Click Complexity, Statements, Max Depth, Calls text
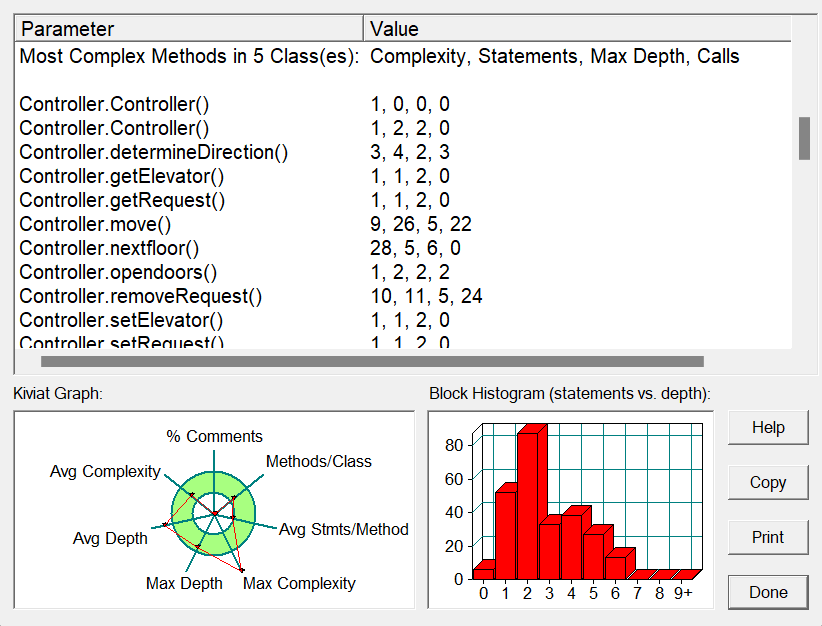Viewport: 822px width, 626px height. tap(555, 56)
